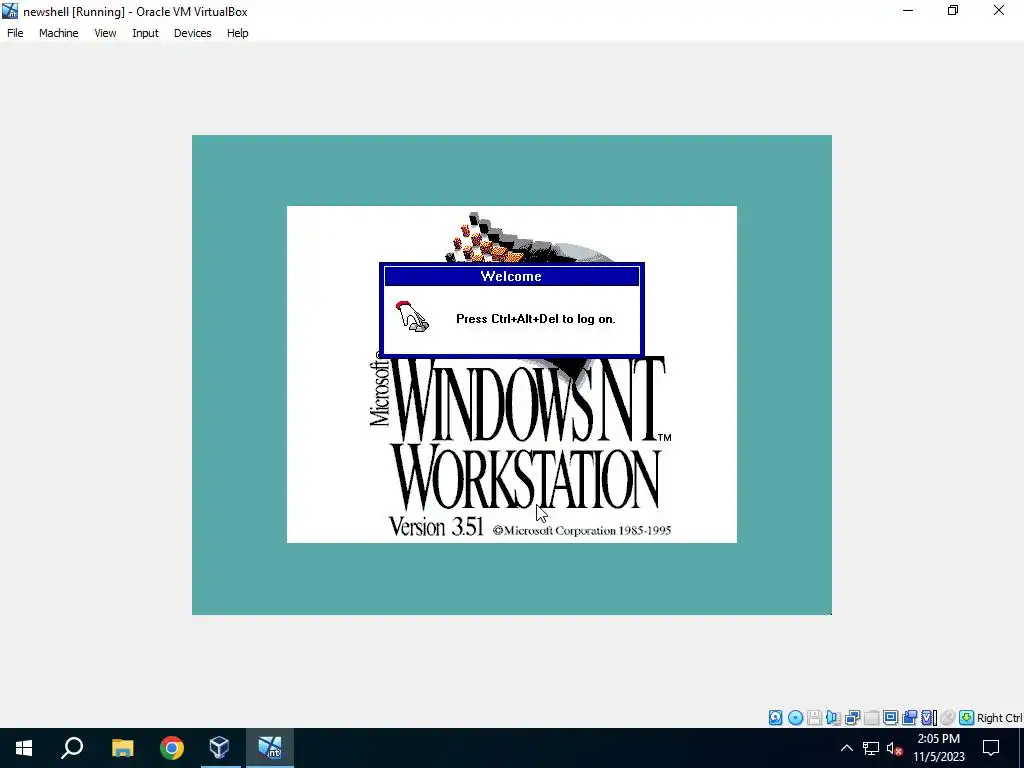
Task: Click the hard disk activity indicator icon
Action: click(x=775, y=718)
